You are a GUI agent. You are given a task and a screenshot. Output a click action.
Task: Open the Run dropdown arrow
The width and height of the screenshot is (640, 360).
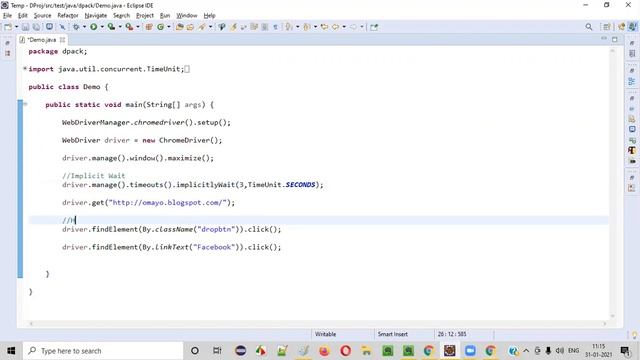pos(102,27)
